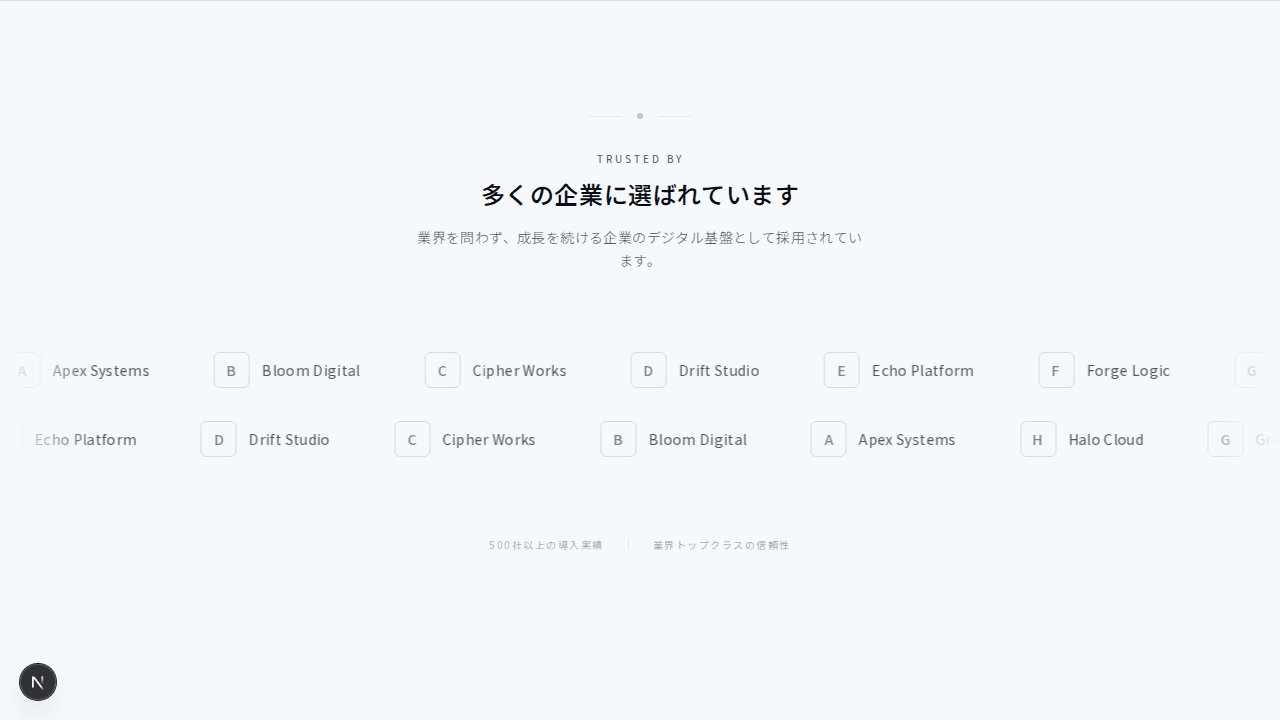The width and height of the screenshot is (1280, 720).
Task: Click Bloom Digital name in the lower row
Action: [697, 439]
